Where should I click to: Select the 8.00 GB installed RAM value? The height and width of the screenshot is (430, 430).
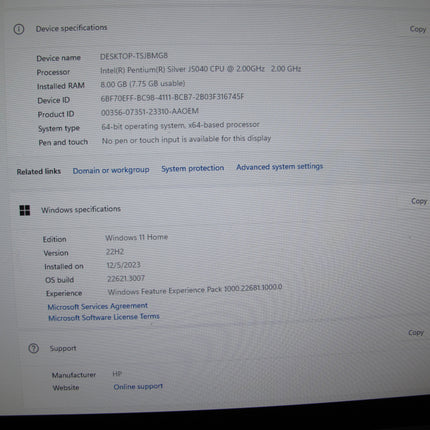(143, 84)
